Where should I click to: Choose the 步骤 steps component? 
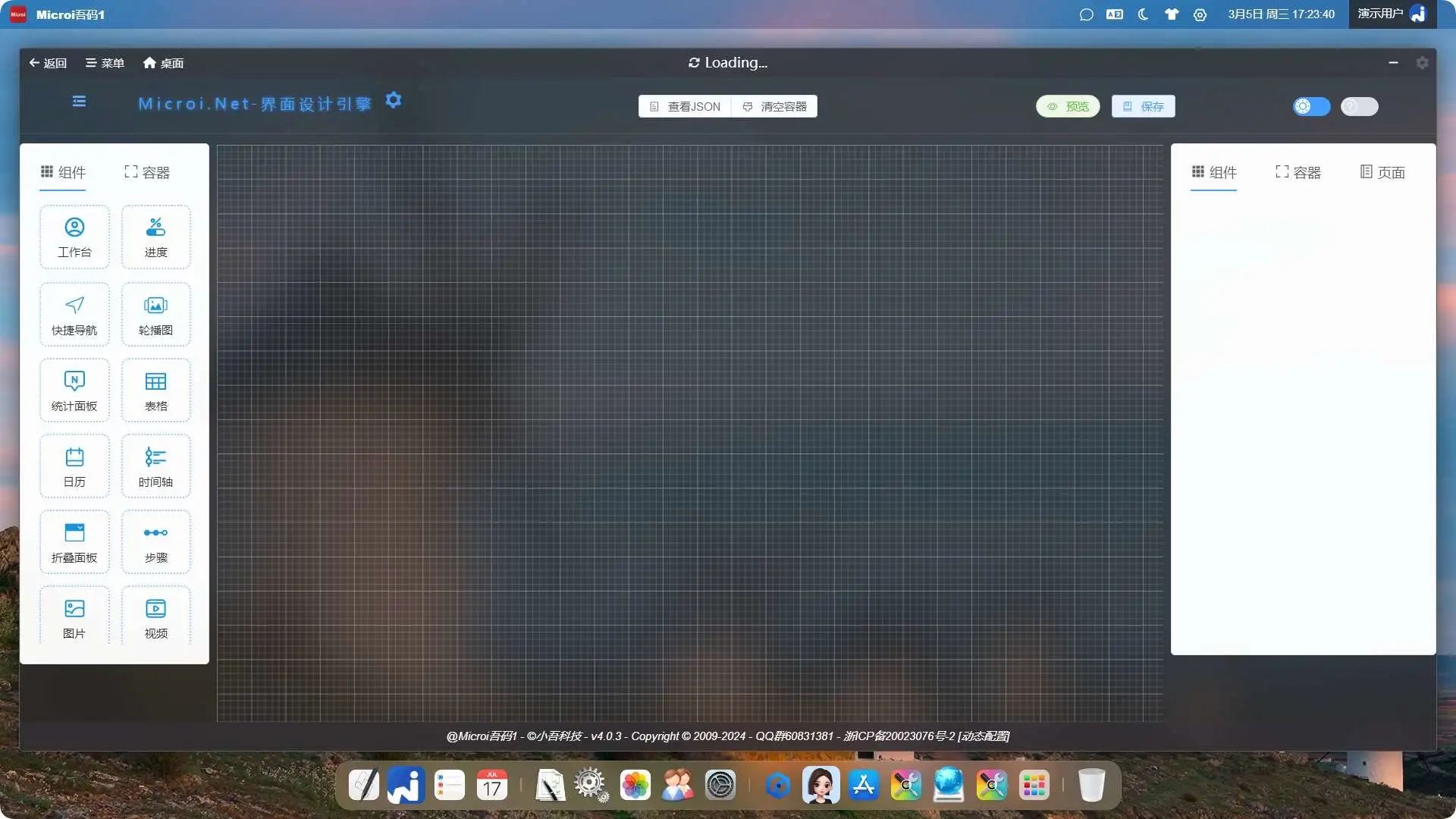coord(156,542)
